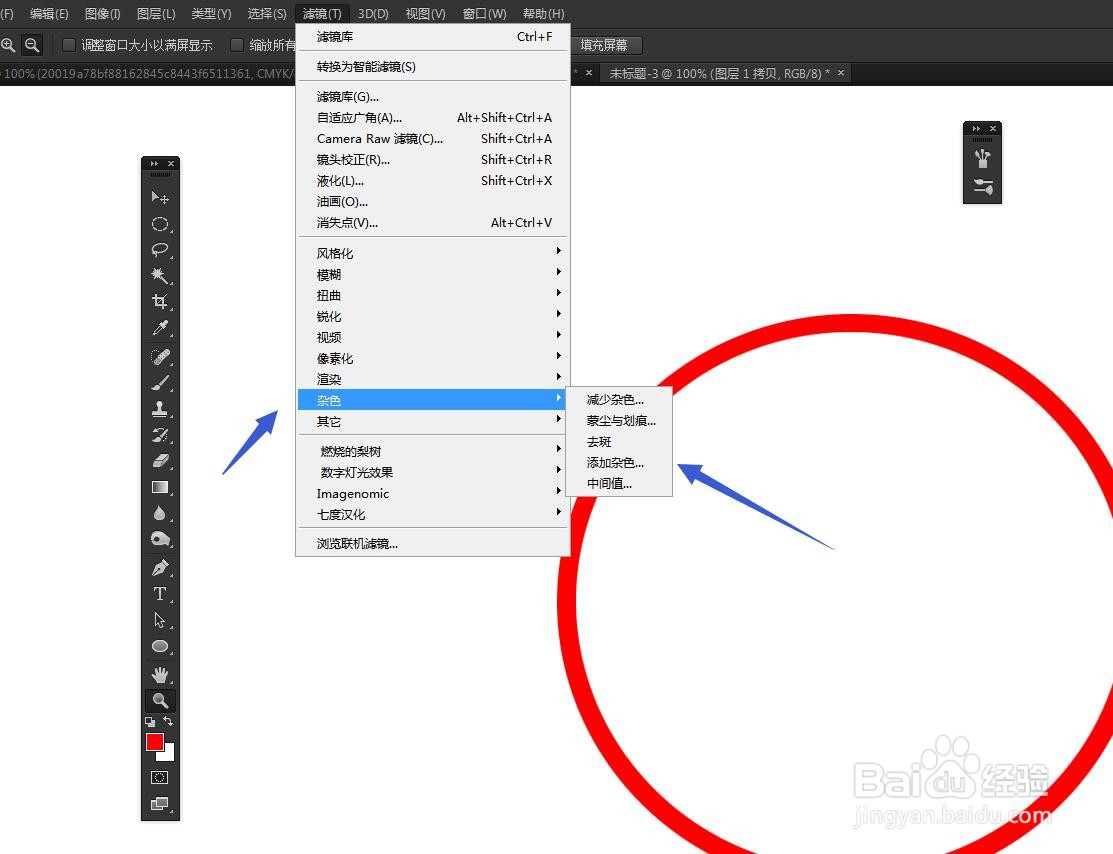Expand 像素化 submenu
1113x854 pixels.
pyautogui.click(x=433, y=358)
